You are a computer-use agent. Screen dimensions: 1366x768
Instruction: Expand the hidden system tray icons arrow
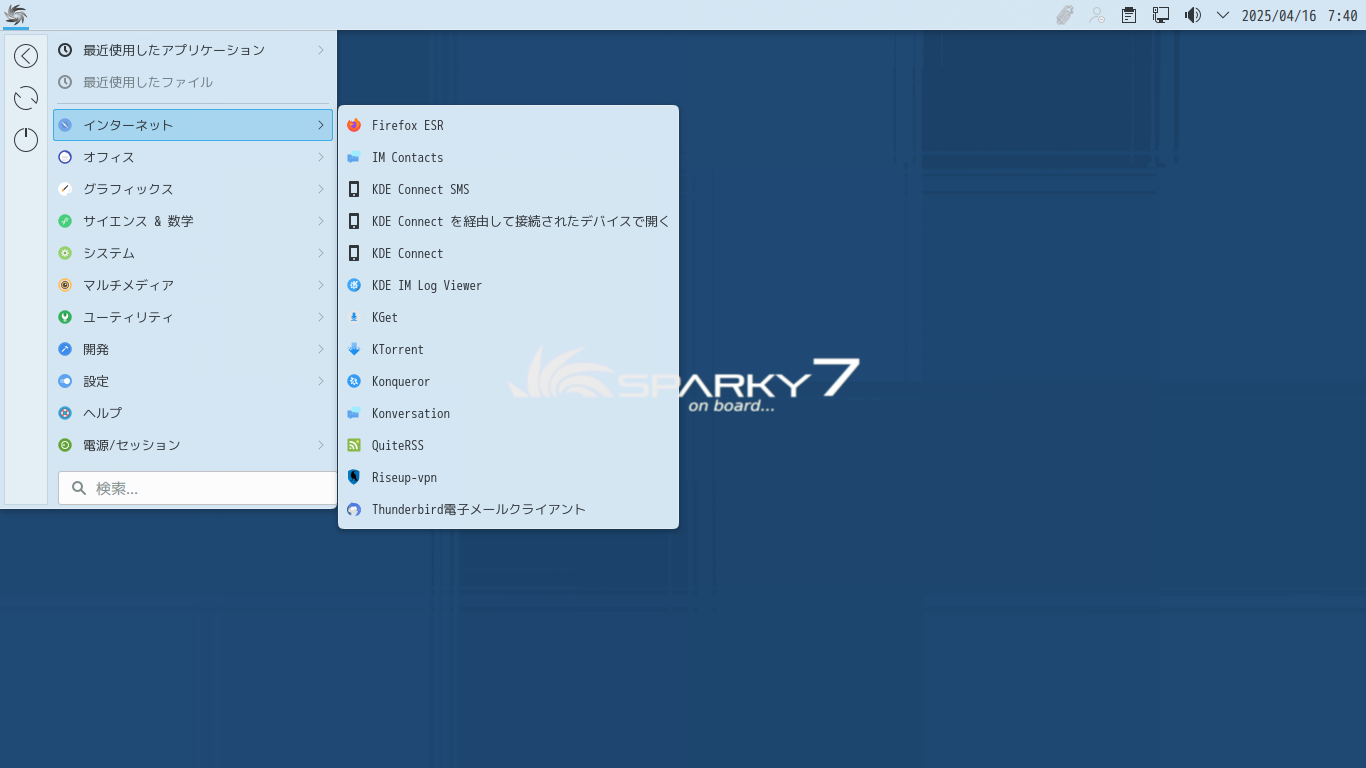point(1222,15)
